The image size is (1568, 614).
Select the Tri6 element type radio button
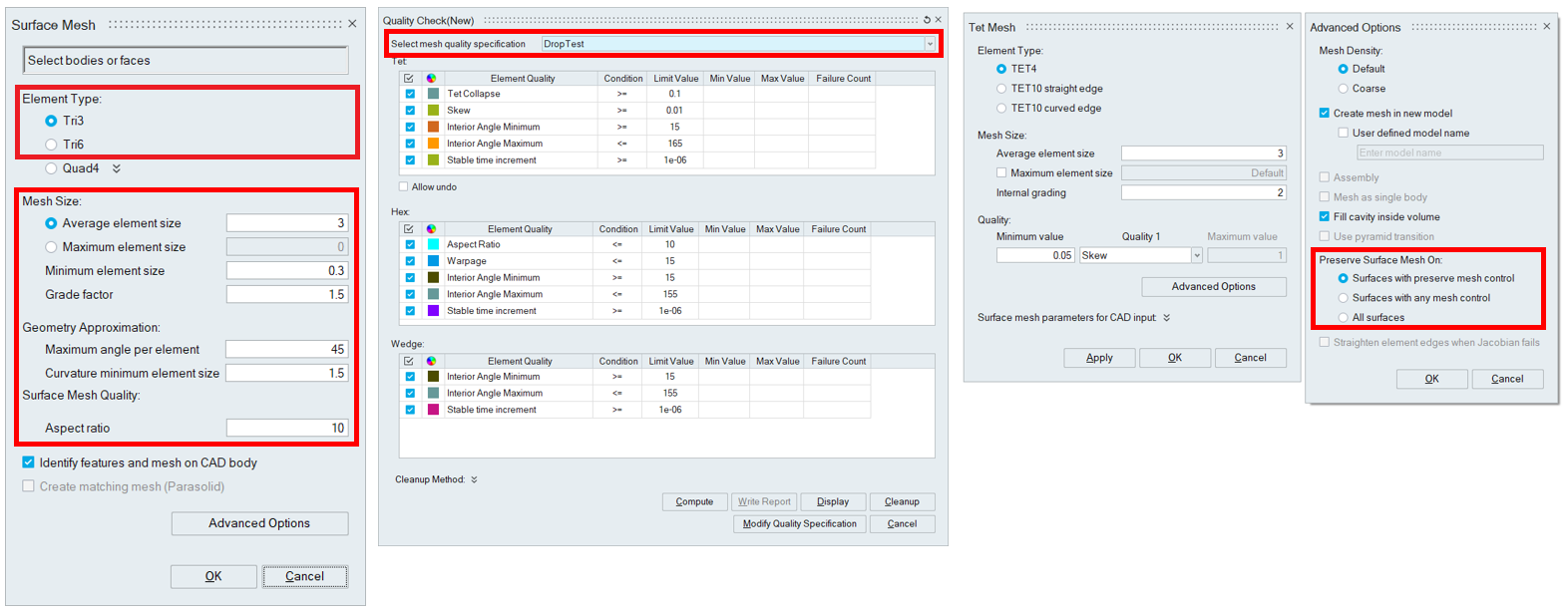pyautogui.click(x=51, y=145)
